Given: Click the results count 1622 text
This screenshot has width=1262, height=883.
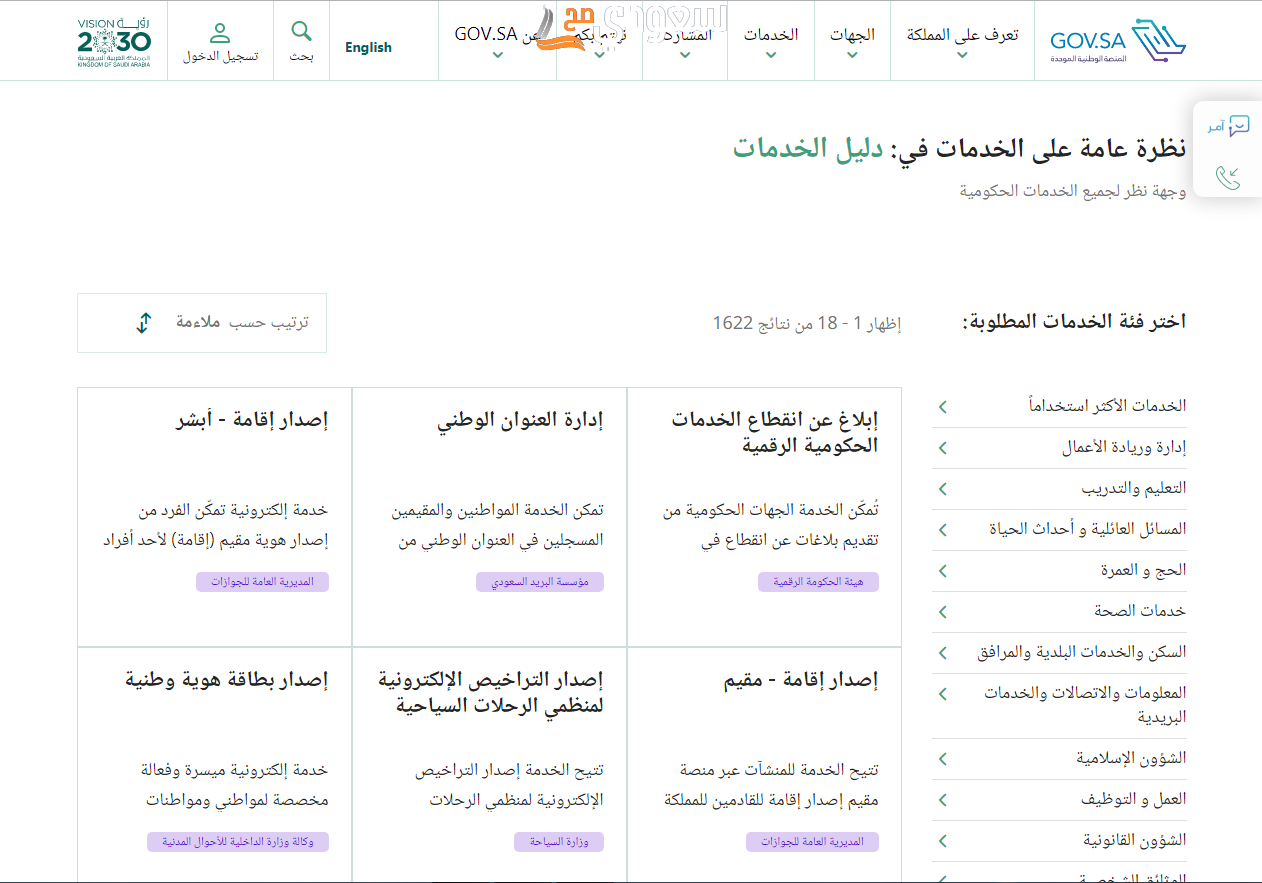Looking at the screenshot, I should pos(807,323).
